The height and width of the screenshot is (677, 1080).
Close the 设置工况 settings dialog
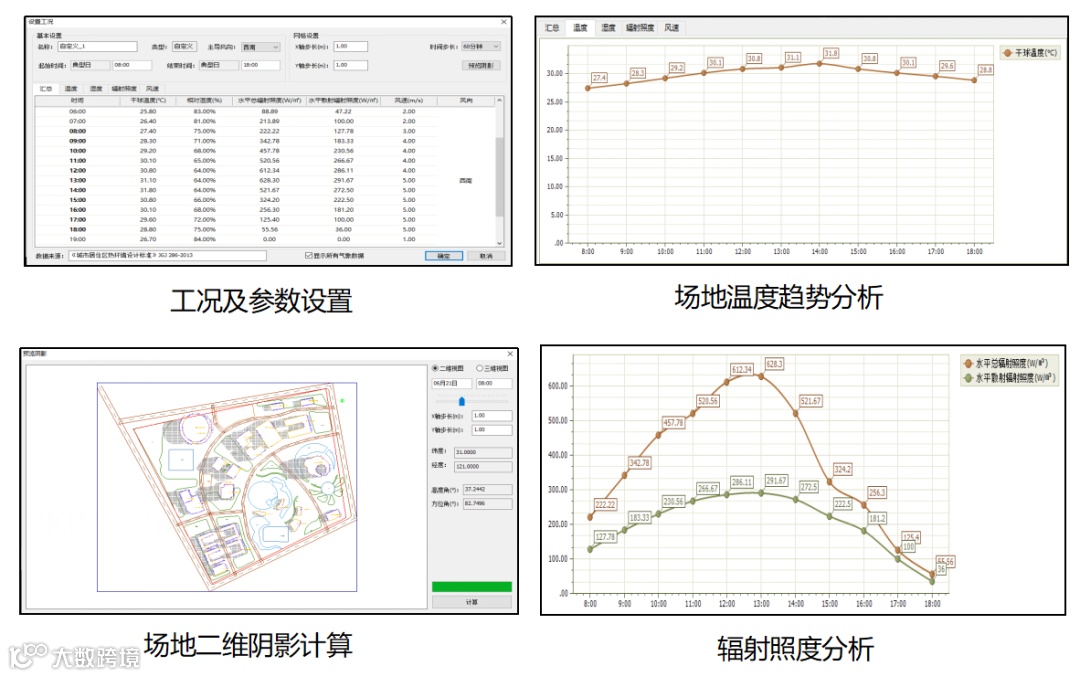pyautogui.click(x=503, y=22)
